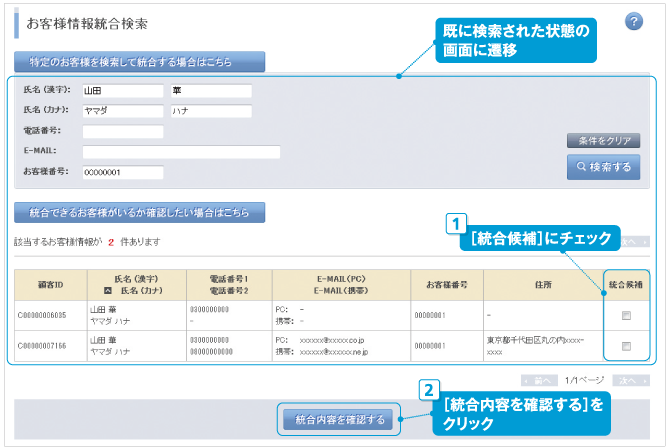The image size is (670, 448).
Task: Click the 条件をクリア button
Action: click(603, 140)
